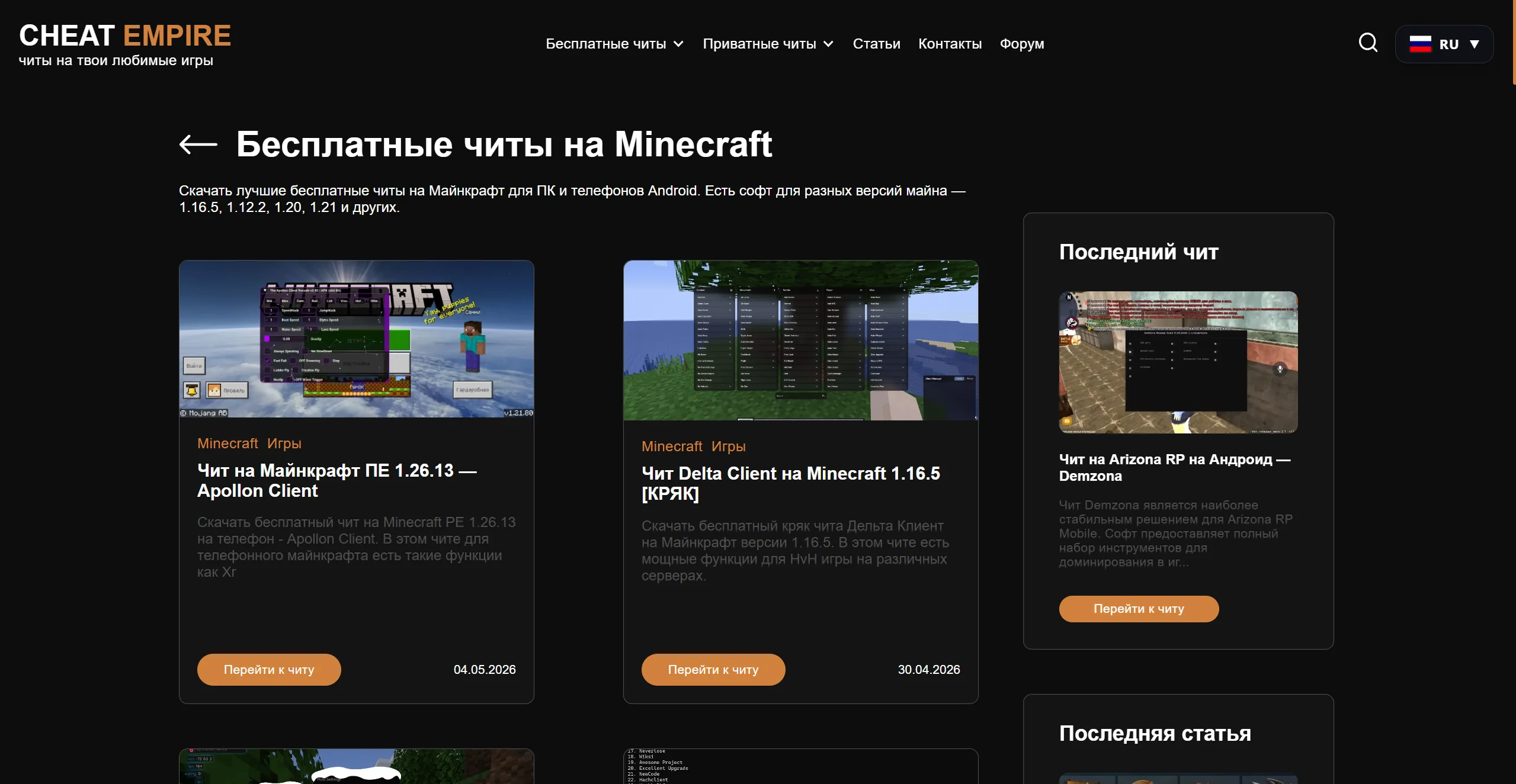This screenshot has height=784, width=1516.
Task: Click the CHEAT EMPIRE logo
Action: [125, 36]
